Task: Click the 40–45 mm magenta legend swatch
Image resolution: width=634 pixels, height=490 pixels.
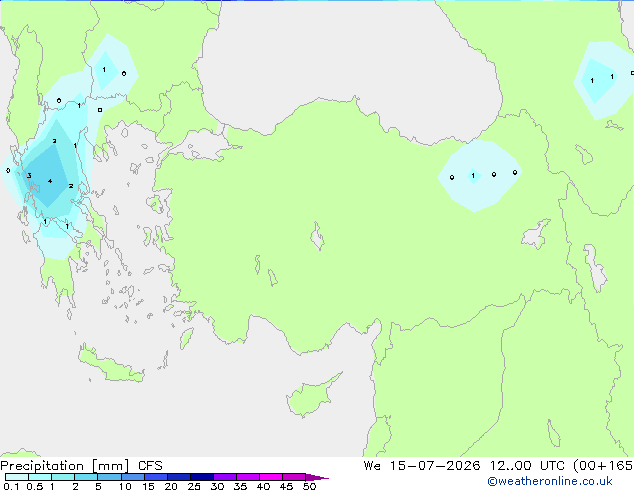Action: (271, 477)
